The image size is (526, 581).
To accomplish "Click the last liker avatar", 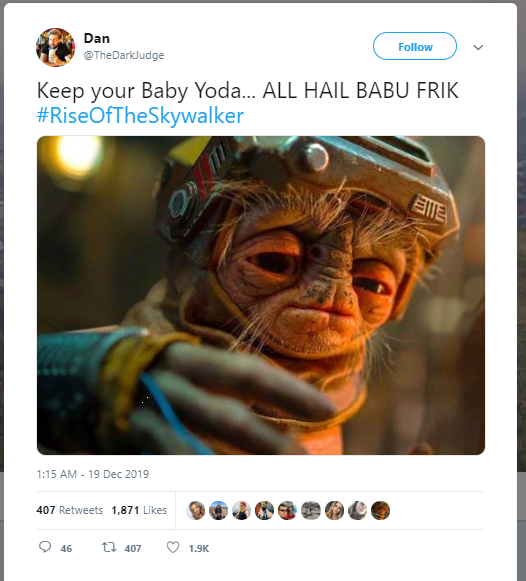I will (380, 510).
